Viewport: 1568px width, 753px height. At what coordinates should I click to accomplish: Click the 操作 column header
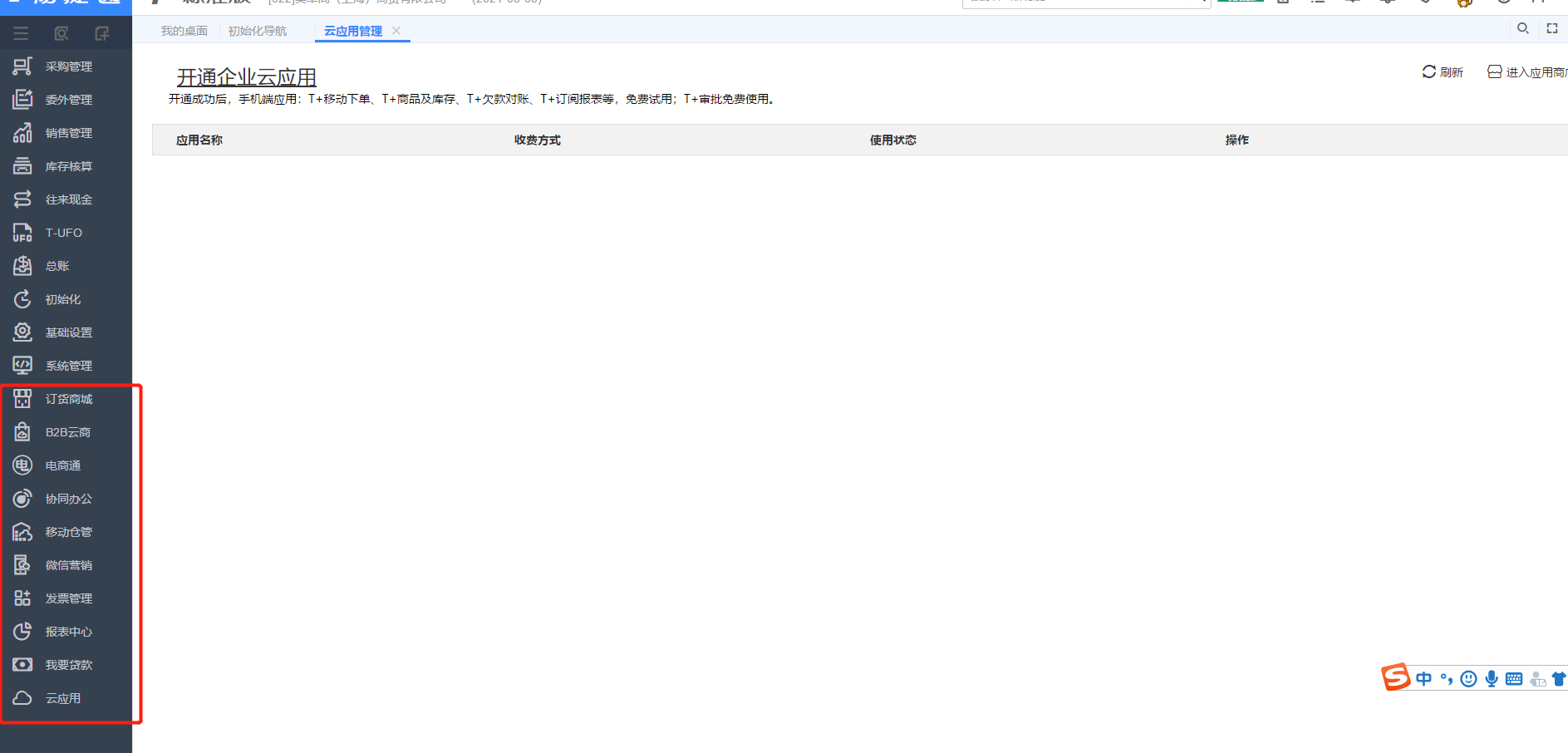coord(1237,140)
